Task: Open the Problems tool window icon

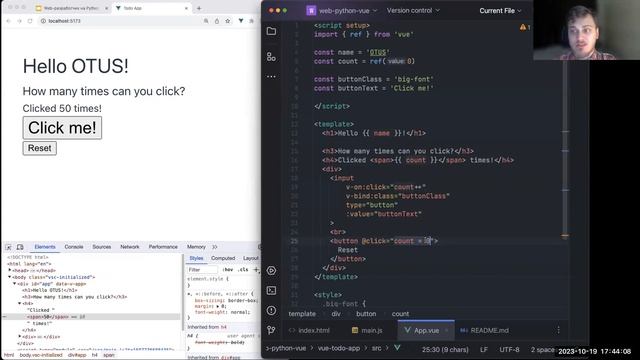Action: click(x=271, y=310)
